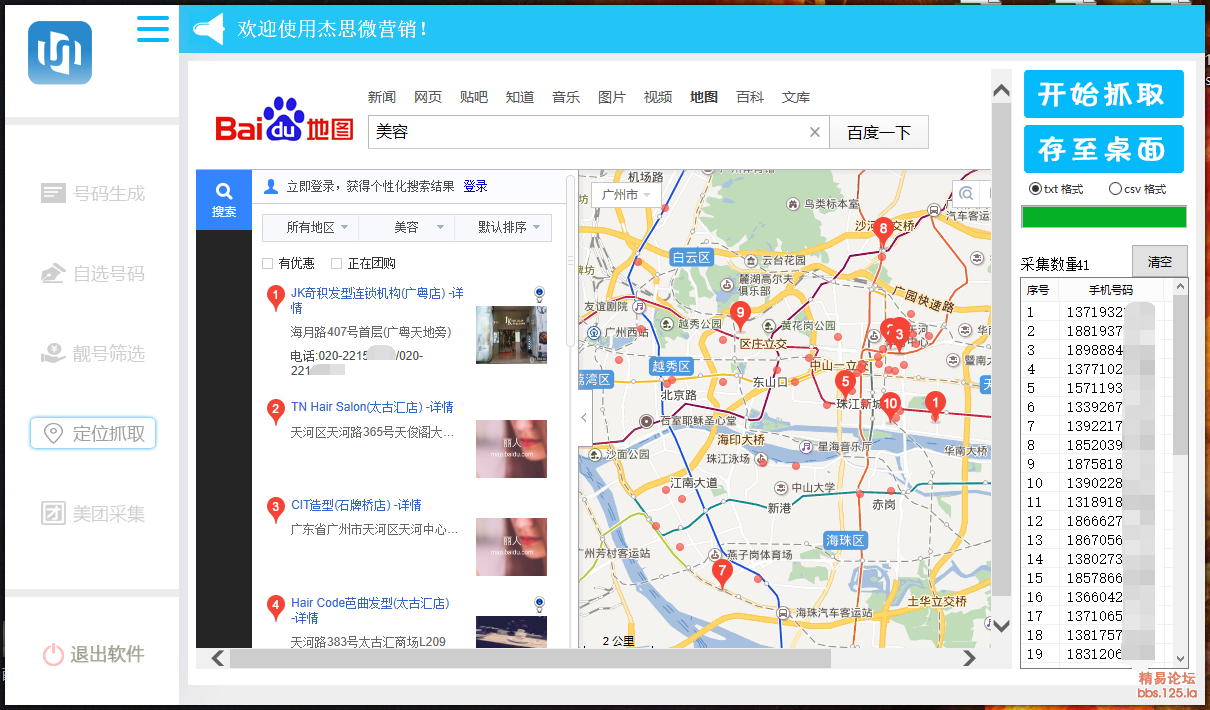Image resolution: width=1210 pixels, height=710 pixels.
Task: Click the street view icon for Hair Code
Action: 540,604
